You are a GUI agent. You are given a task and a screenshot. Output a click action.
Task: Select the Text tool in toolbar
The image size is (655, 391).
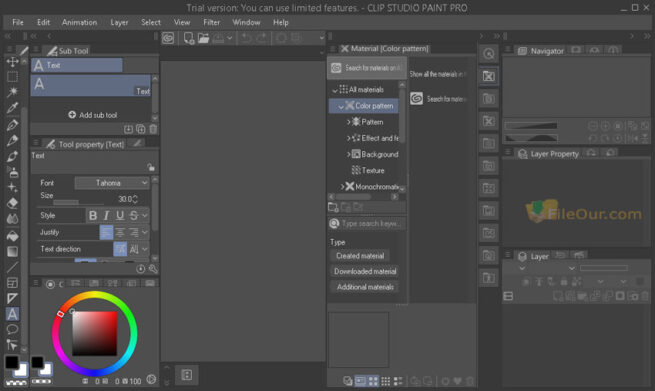(x=13, y=314)
